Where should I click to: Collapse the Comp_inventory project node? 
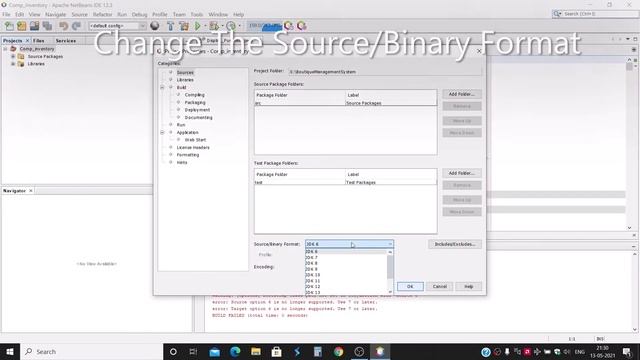(5, 49)
